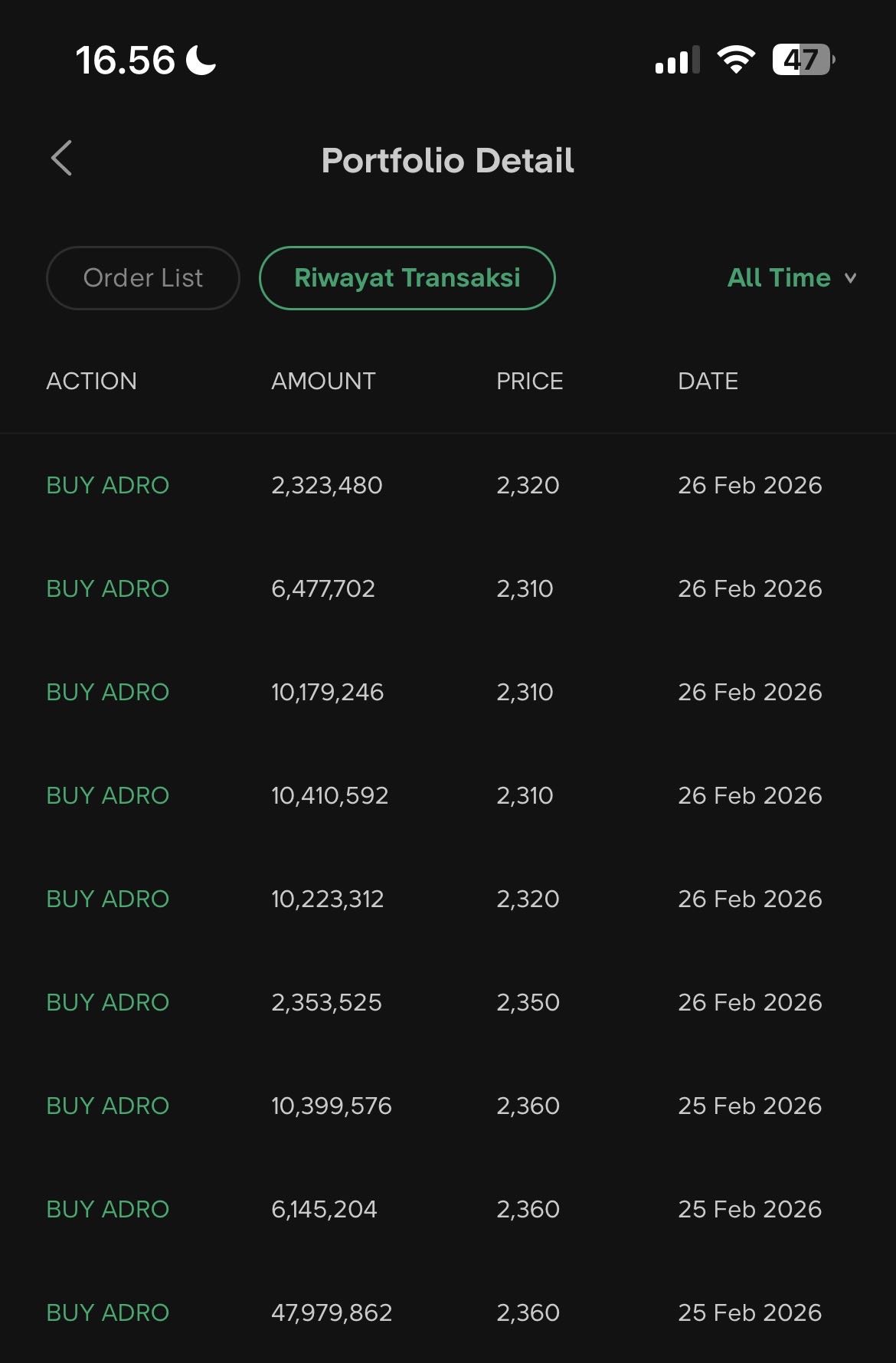Tap the AMOUNT column header
Image resolution: width=896 pixels, height=1363 pixels.
(323, 381)
